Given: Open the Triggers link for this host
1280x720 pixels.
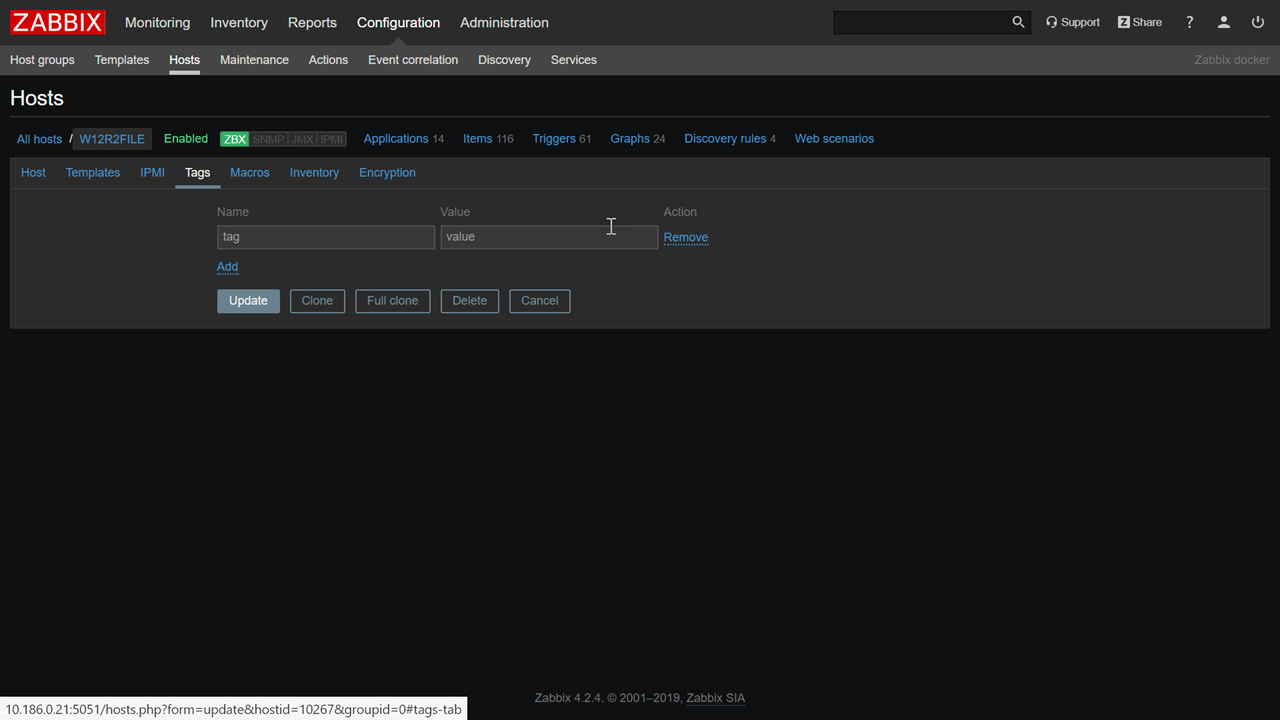Looking at the screenshot, I should (553, 139).
